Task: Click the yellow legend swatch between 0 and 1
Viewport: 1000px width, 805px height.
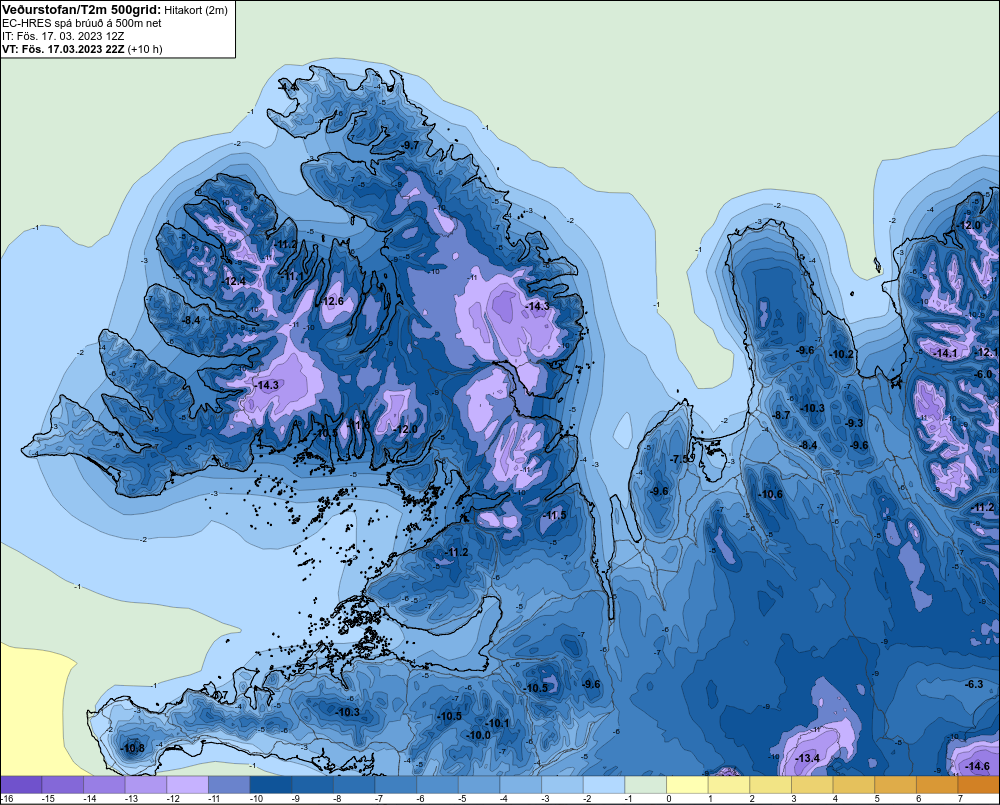Action: tap(688, 785)
